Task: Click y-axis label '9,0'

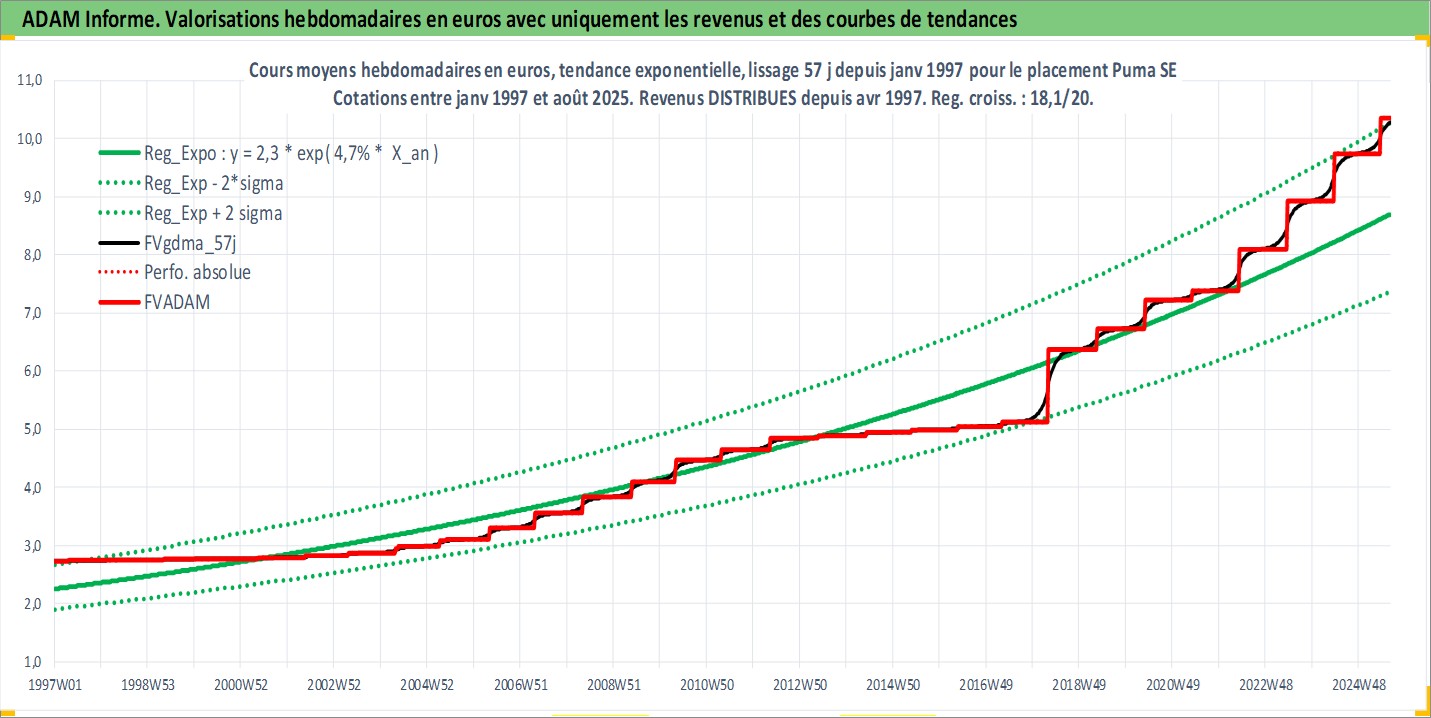Action: pyautogui.click(x=32, y=197)
